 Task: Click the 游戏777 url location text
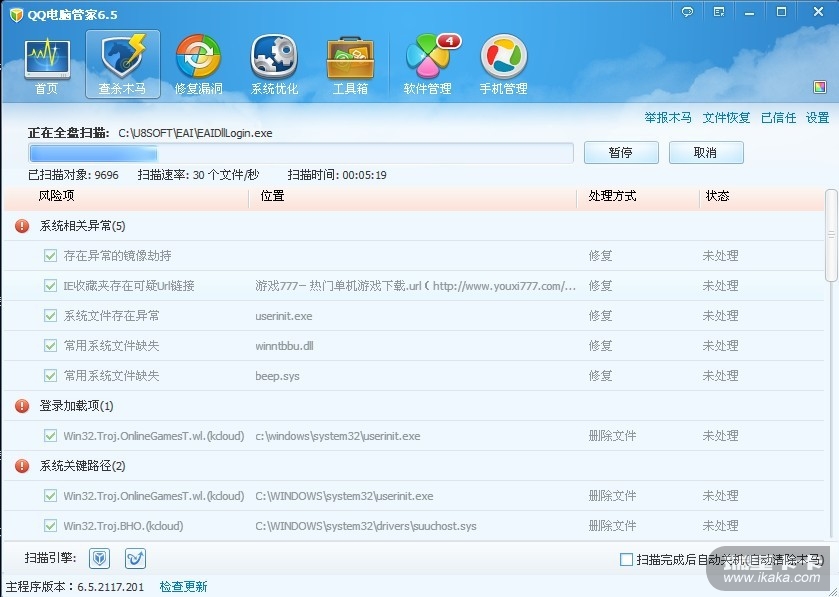point(415,286)
